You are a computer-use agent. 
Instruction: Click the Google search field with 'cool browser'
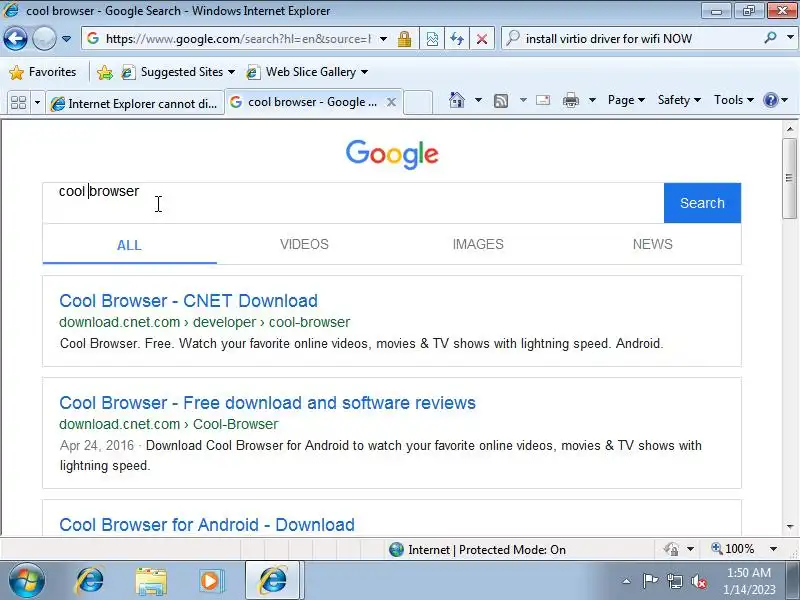pyautogui.click(x=353, y=203)
